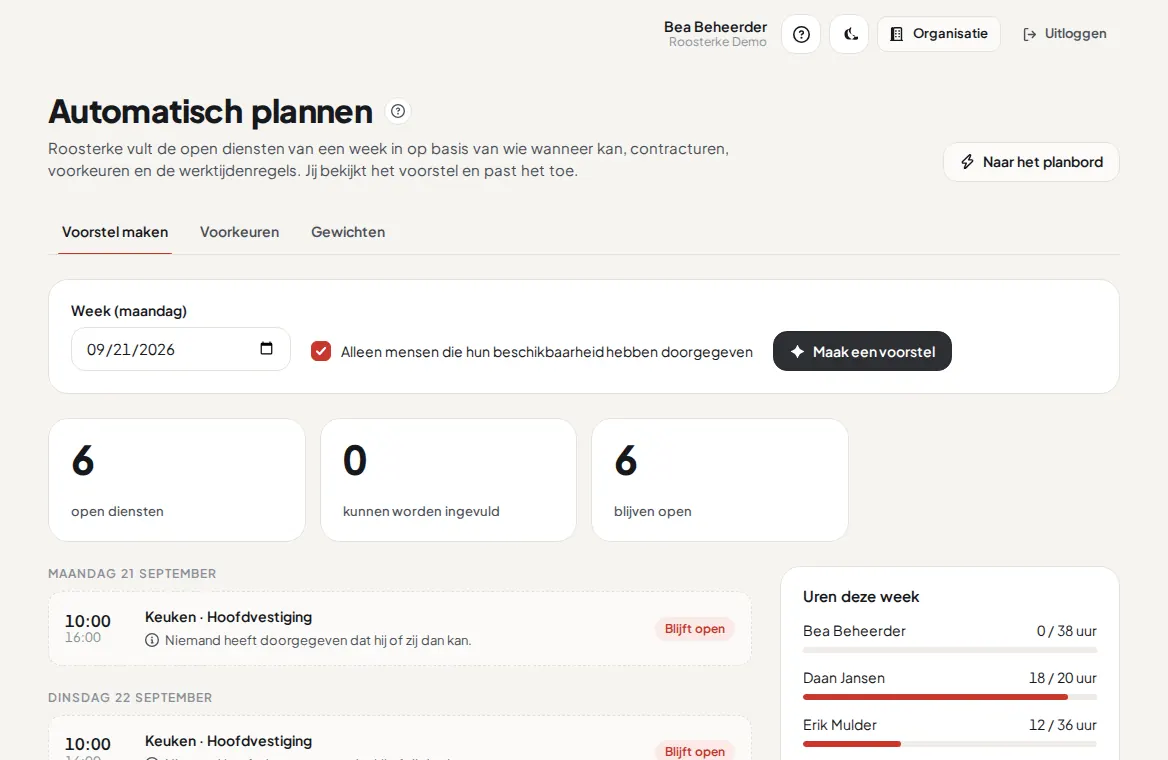Click the lightning icon on Naar het planbord

tap(967, 162)
